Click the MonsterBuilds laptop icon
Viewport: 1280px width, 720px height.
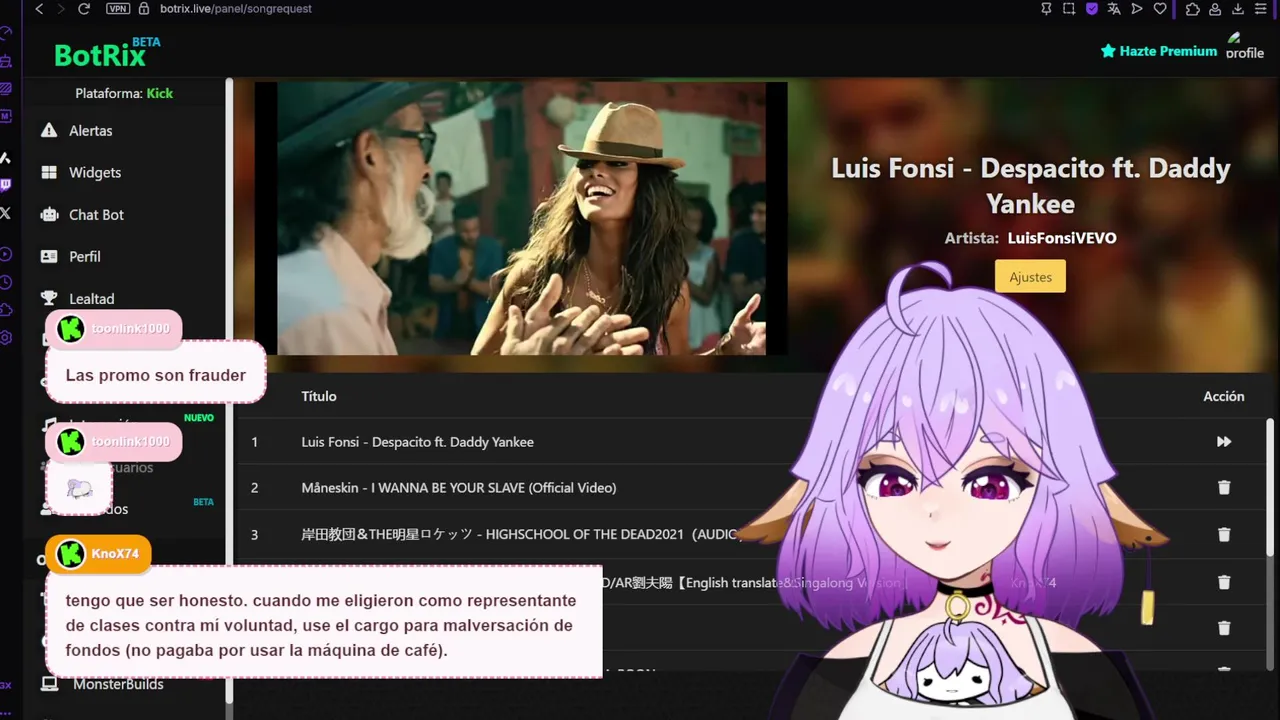click(49, 684)
